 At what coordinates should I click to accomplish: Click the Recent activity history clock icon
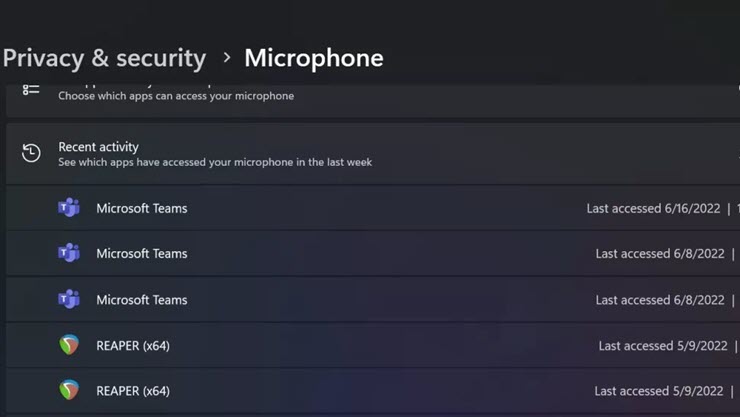[x=31, y=153]
